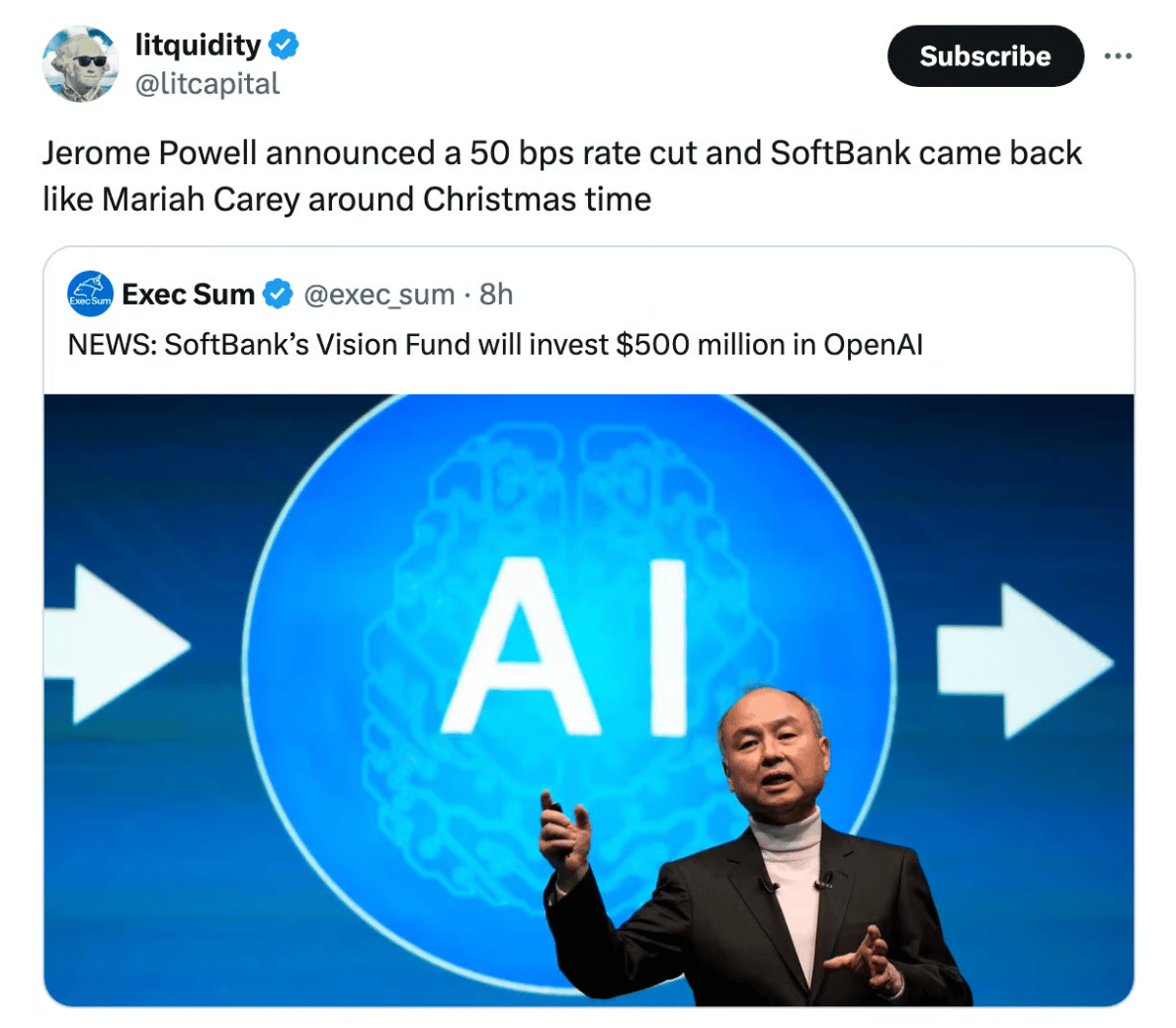The image size is (1176, 1028).
Task: Open the @exec_sum handle link
Action: pos(378,295)
